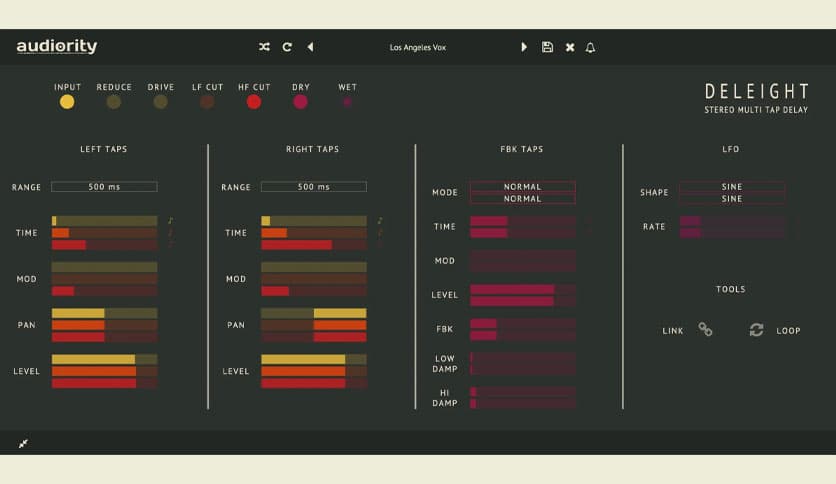Adjust the DRY knob
Screen dimensions: 836x484
tap(300, 101)
